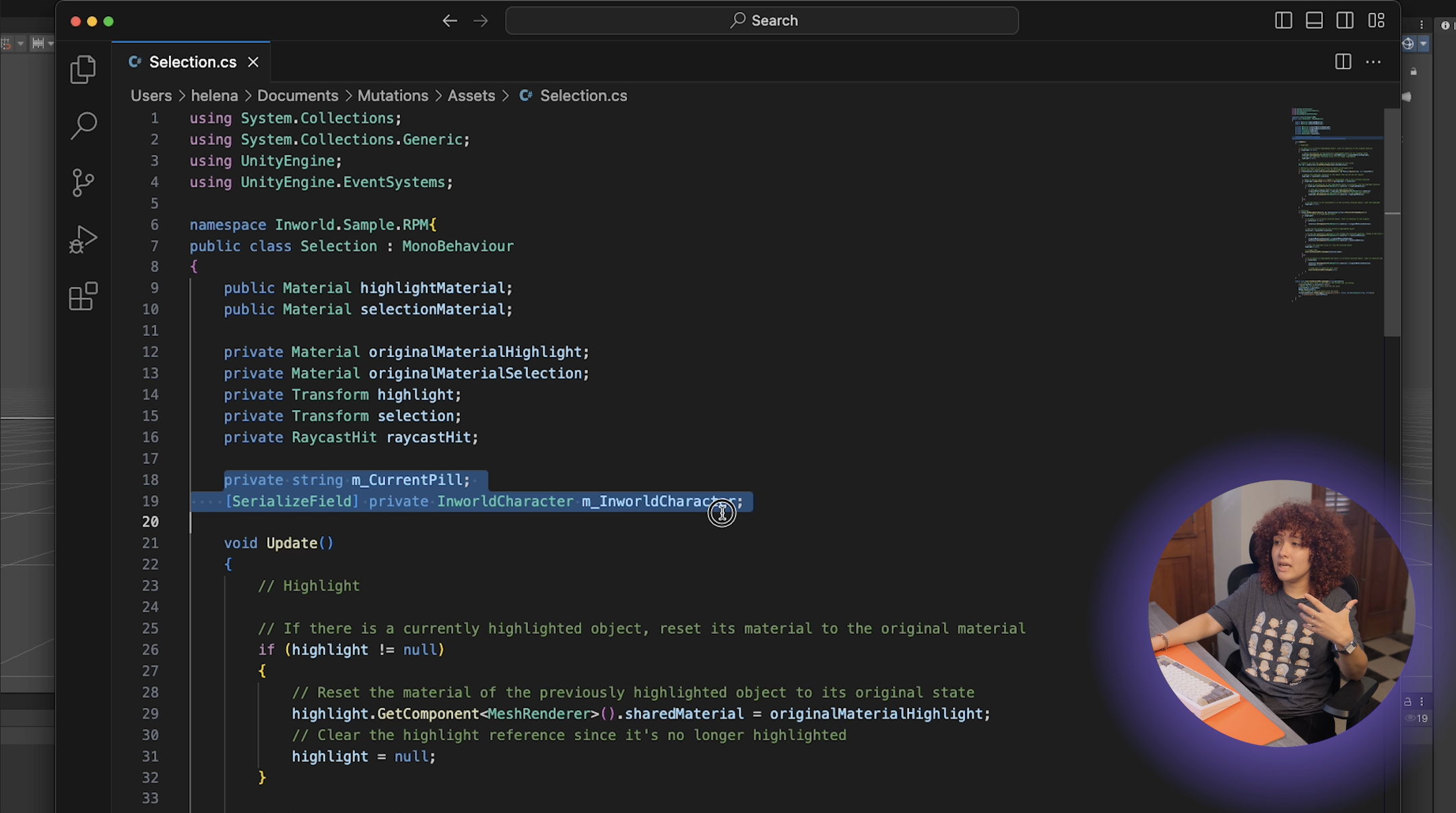Toggle the primary sidebar visibility

click(1283, 20)
